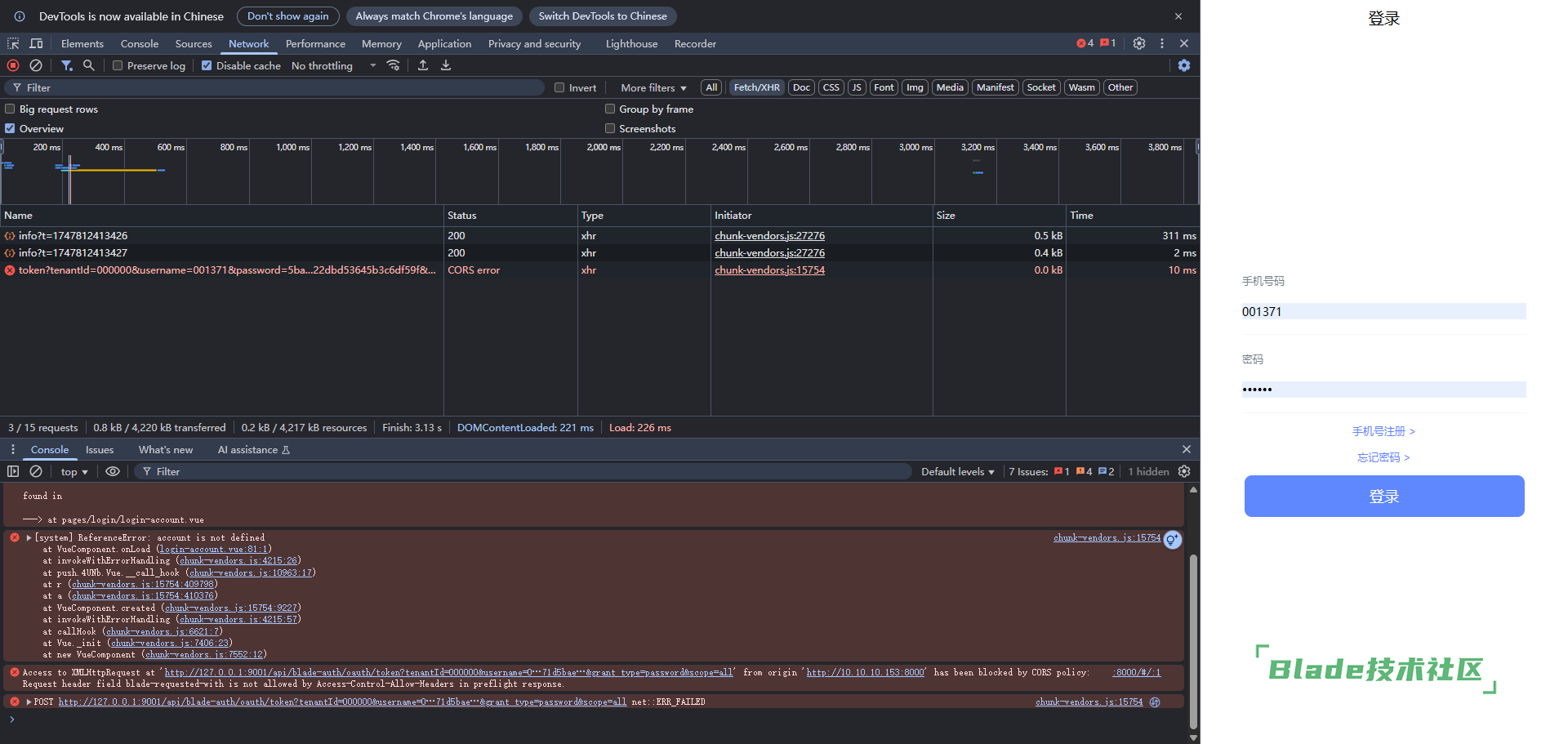
Task: Open Network panel settings gear
Action: point(1184,65)
